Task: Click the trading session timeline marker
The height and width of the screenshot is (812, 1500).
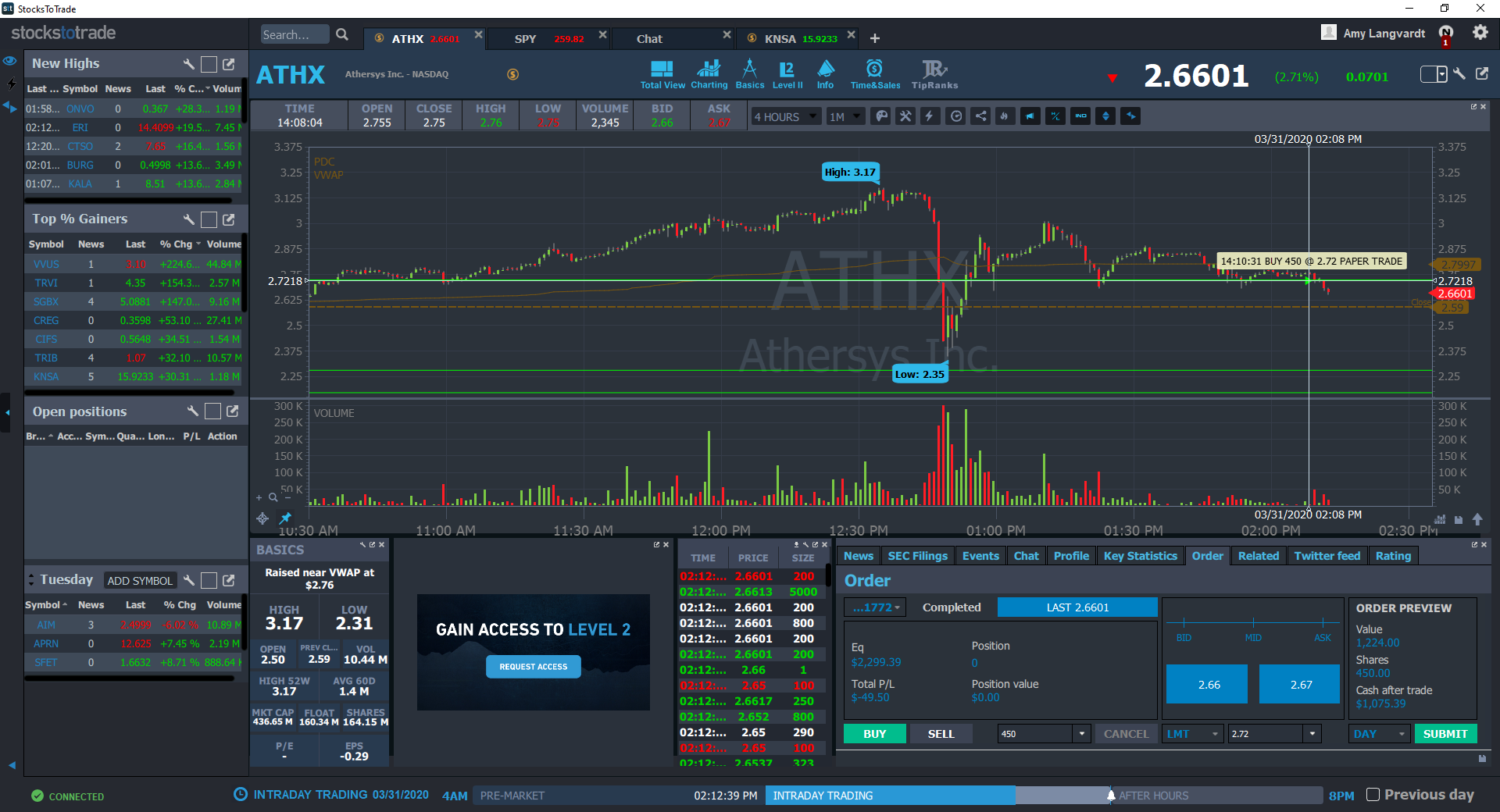Action: (1111, 796)
